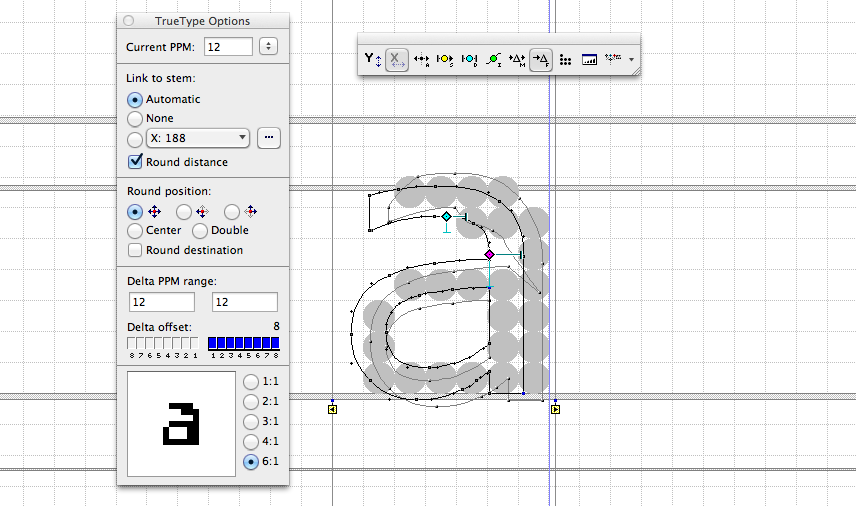856x506 pixels.
Task: Click the positive Delta offset blue bar
Action: [x=243, y=343]
